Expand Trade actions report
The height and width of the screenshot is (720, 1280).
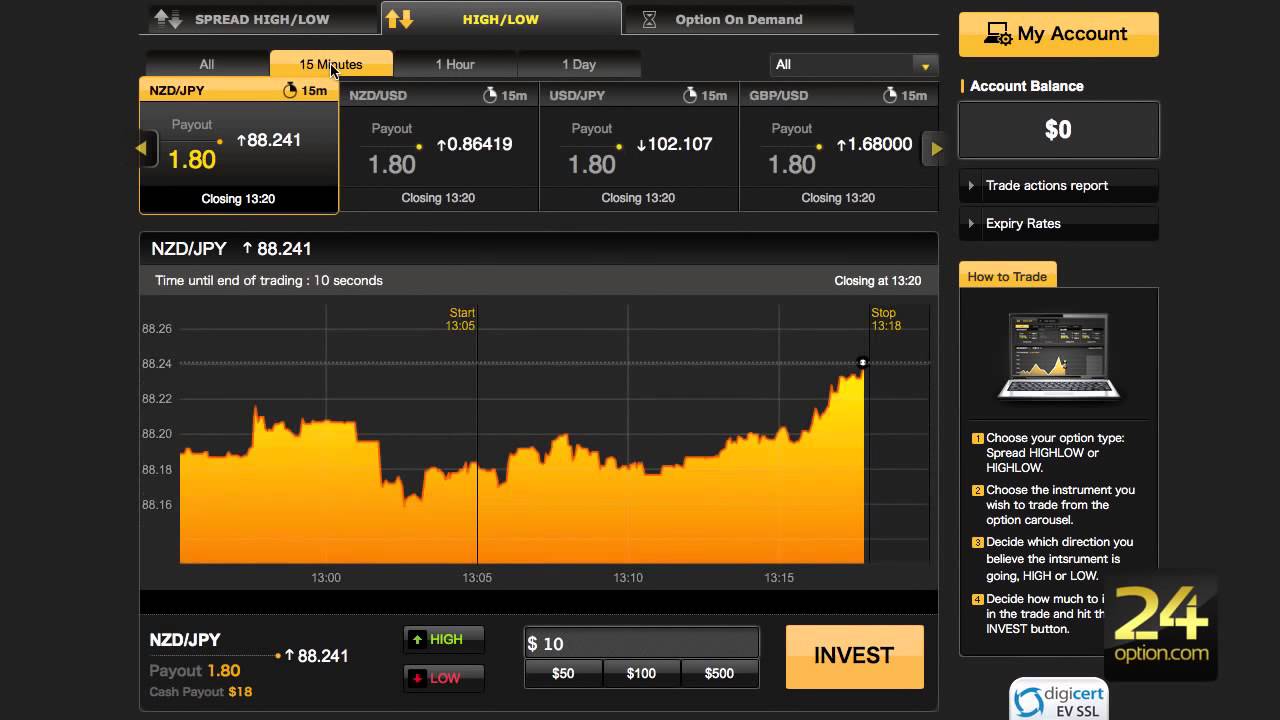pos(1059,185)
